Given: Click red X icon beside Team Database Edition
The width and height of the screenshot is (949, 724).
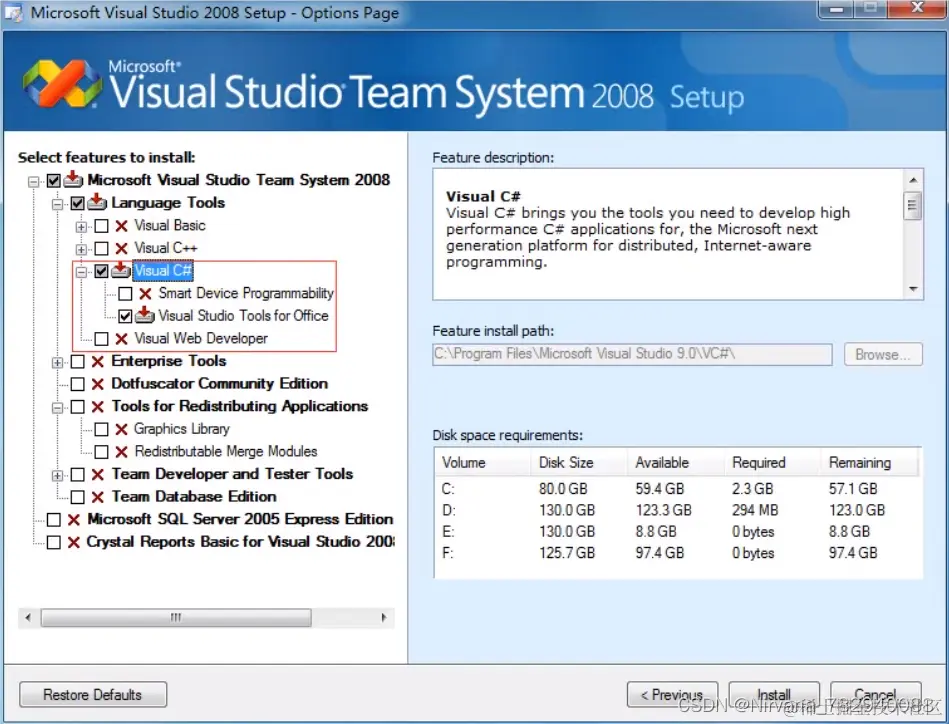Looking at the screenshot, I should [97, 497].
